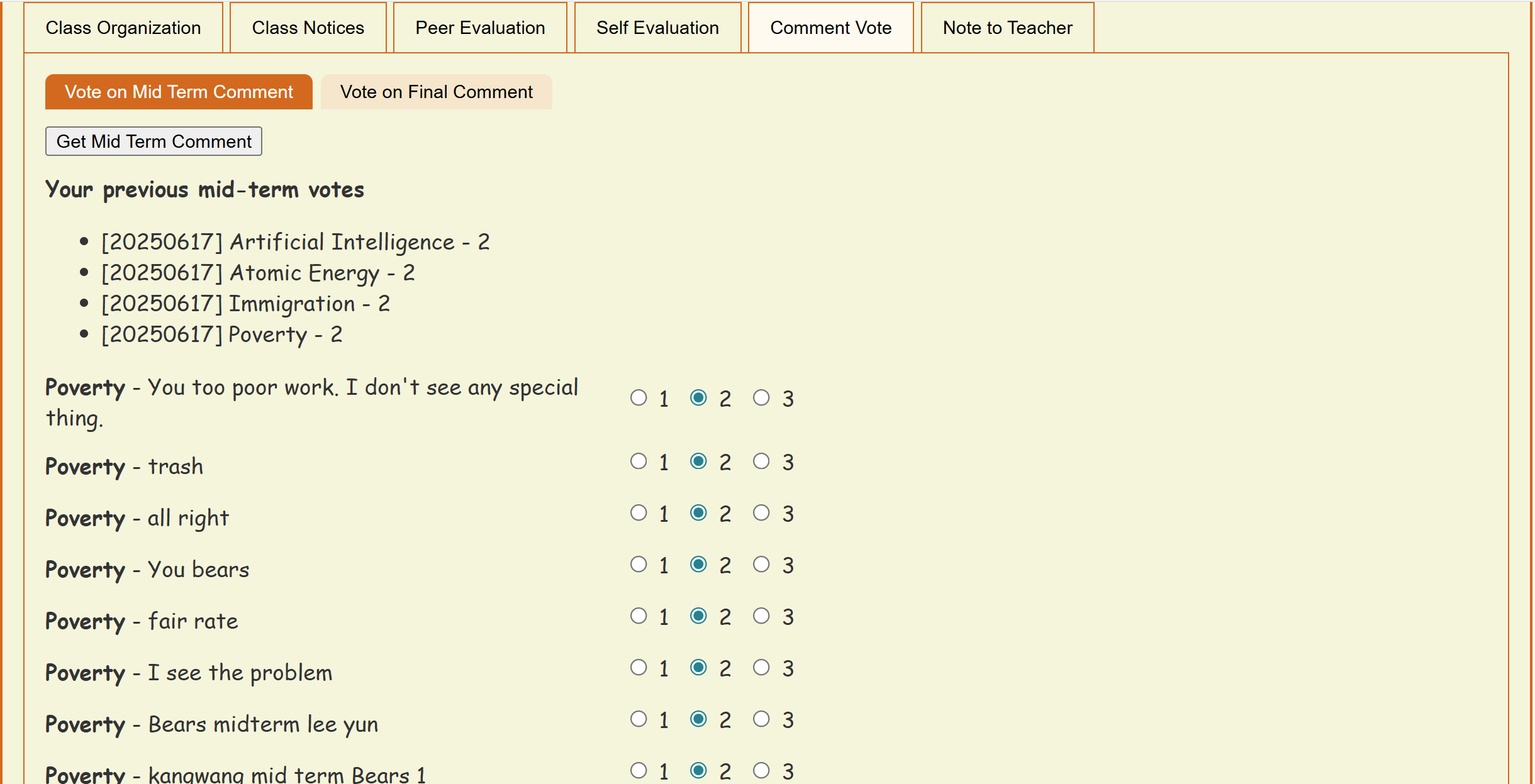Switch to Vote on Final Comment
Viewport: 1535px width, 784px height.
[x=436, y=92]
